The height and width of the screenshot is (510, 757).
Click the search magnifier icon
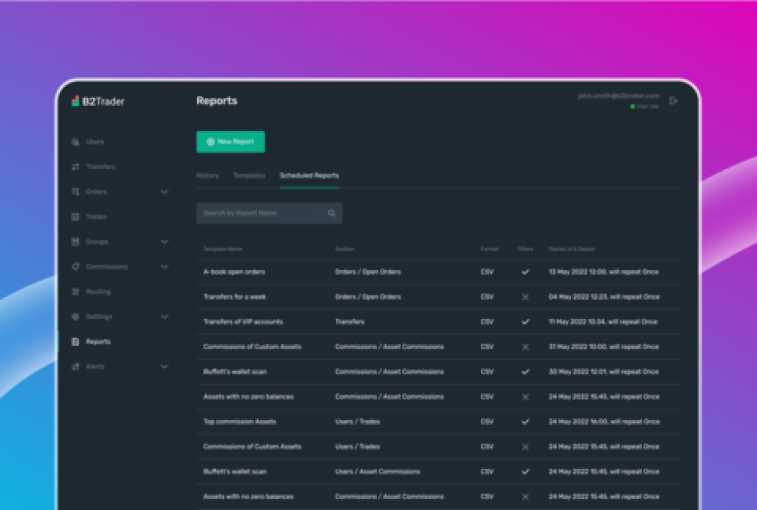331,213
